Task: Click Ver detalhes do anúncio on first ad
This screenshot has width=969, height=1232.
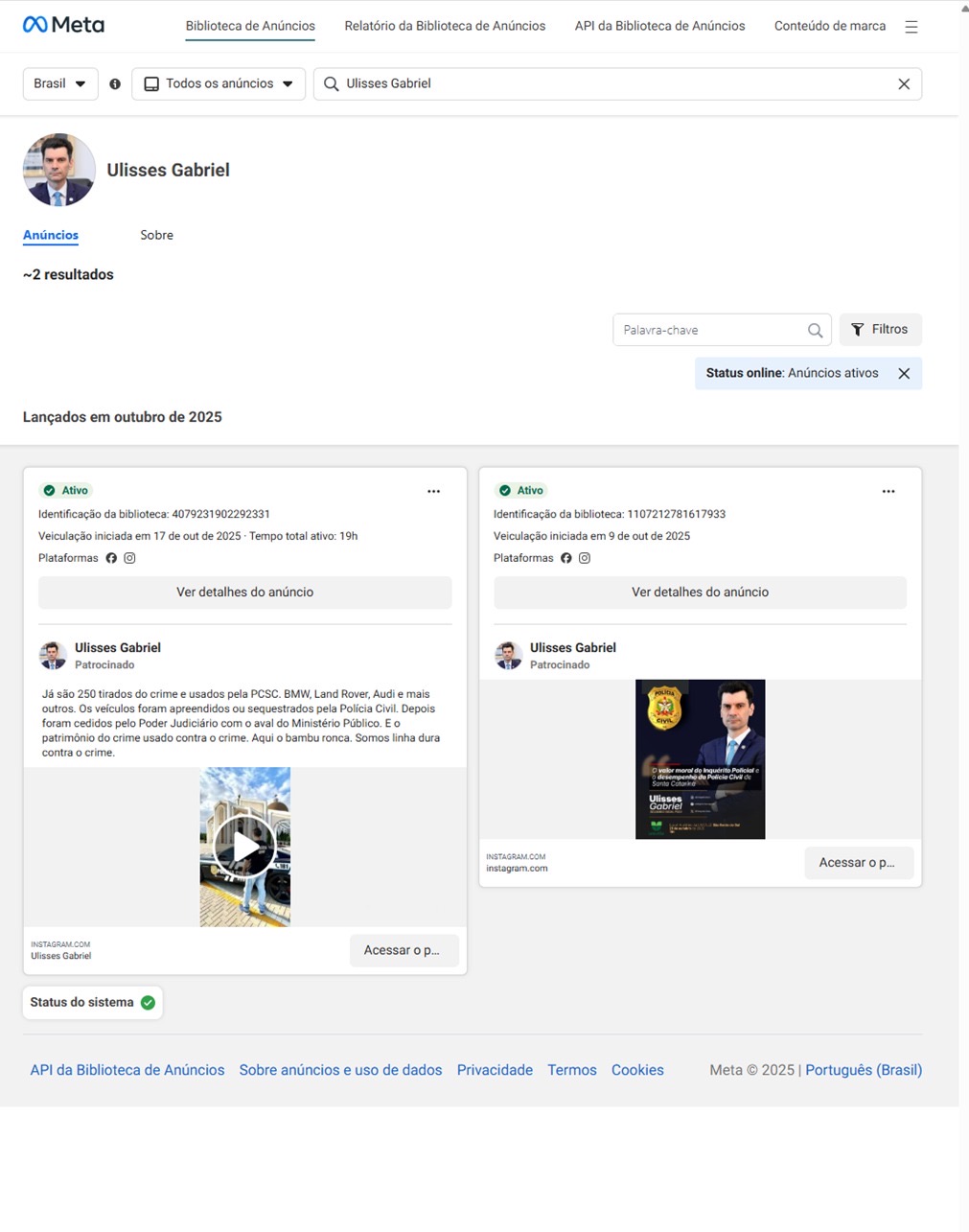Action: click(x=245, y=593)
